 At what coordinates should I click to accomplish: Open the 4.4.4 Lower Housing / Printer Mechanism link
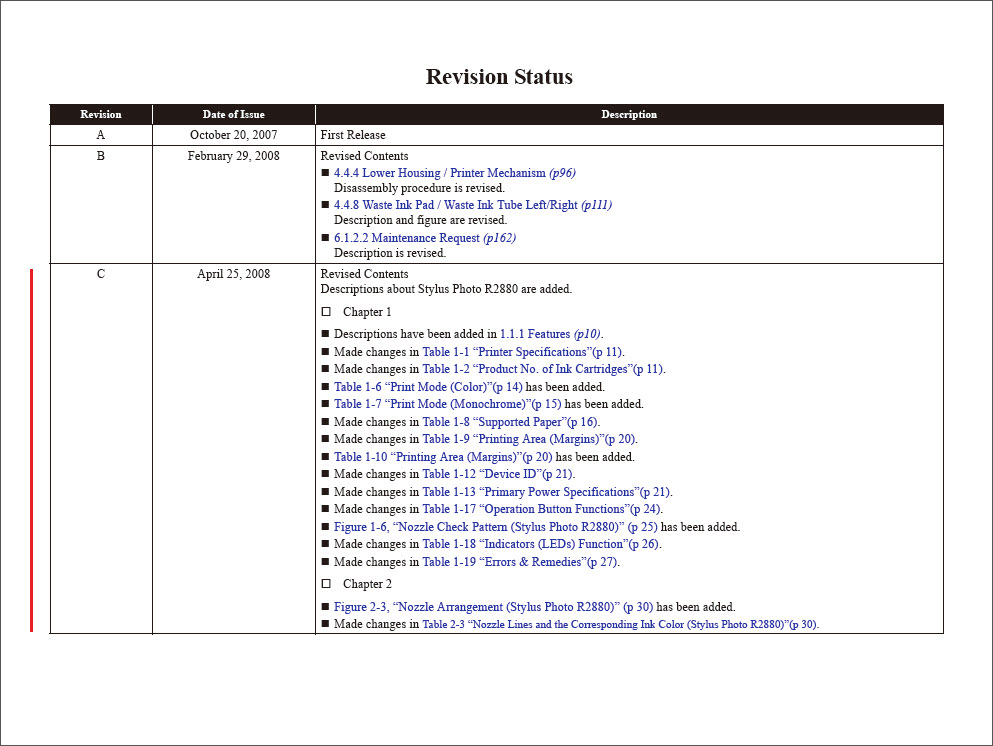(454, 173)
